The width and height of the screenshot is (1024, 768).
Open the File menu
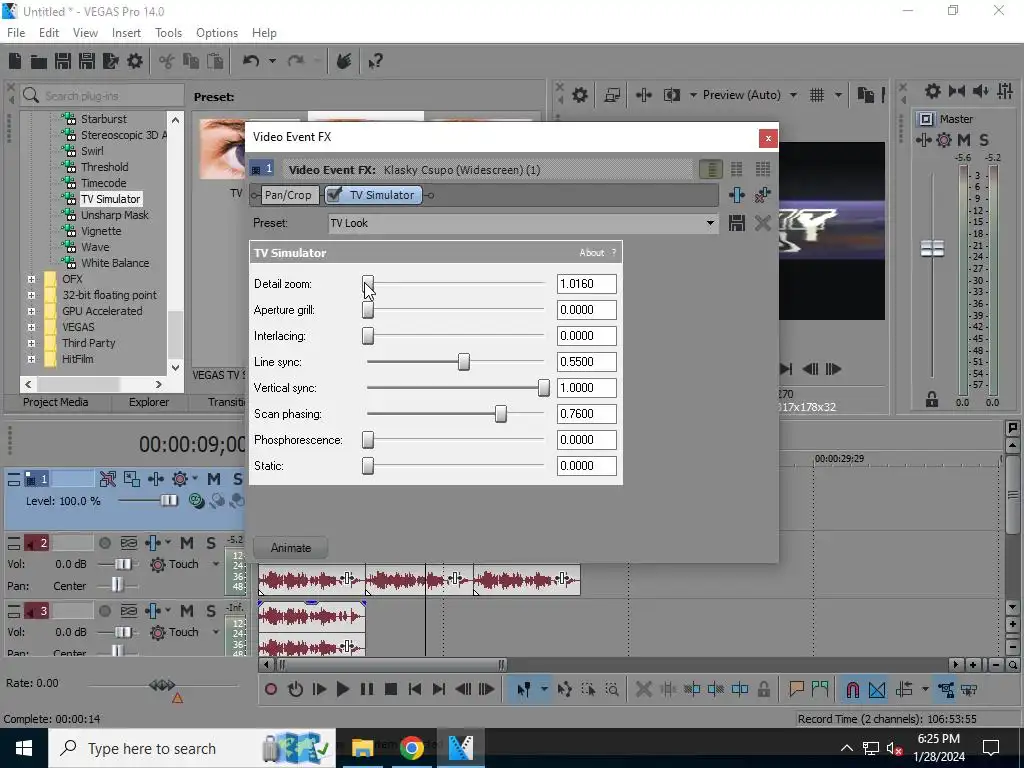point(16,33)
